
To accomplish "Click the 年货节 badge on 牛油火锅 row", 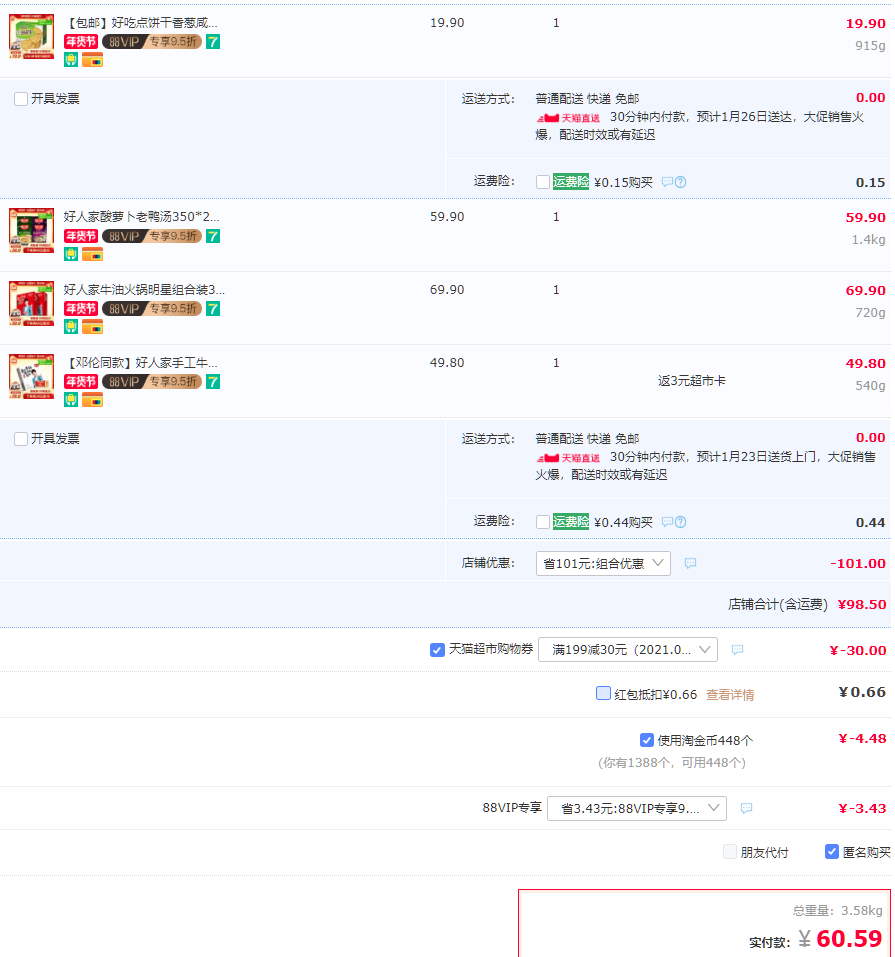I will point(81,309).
